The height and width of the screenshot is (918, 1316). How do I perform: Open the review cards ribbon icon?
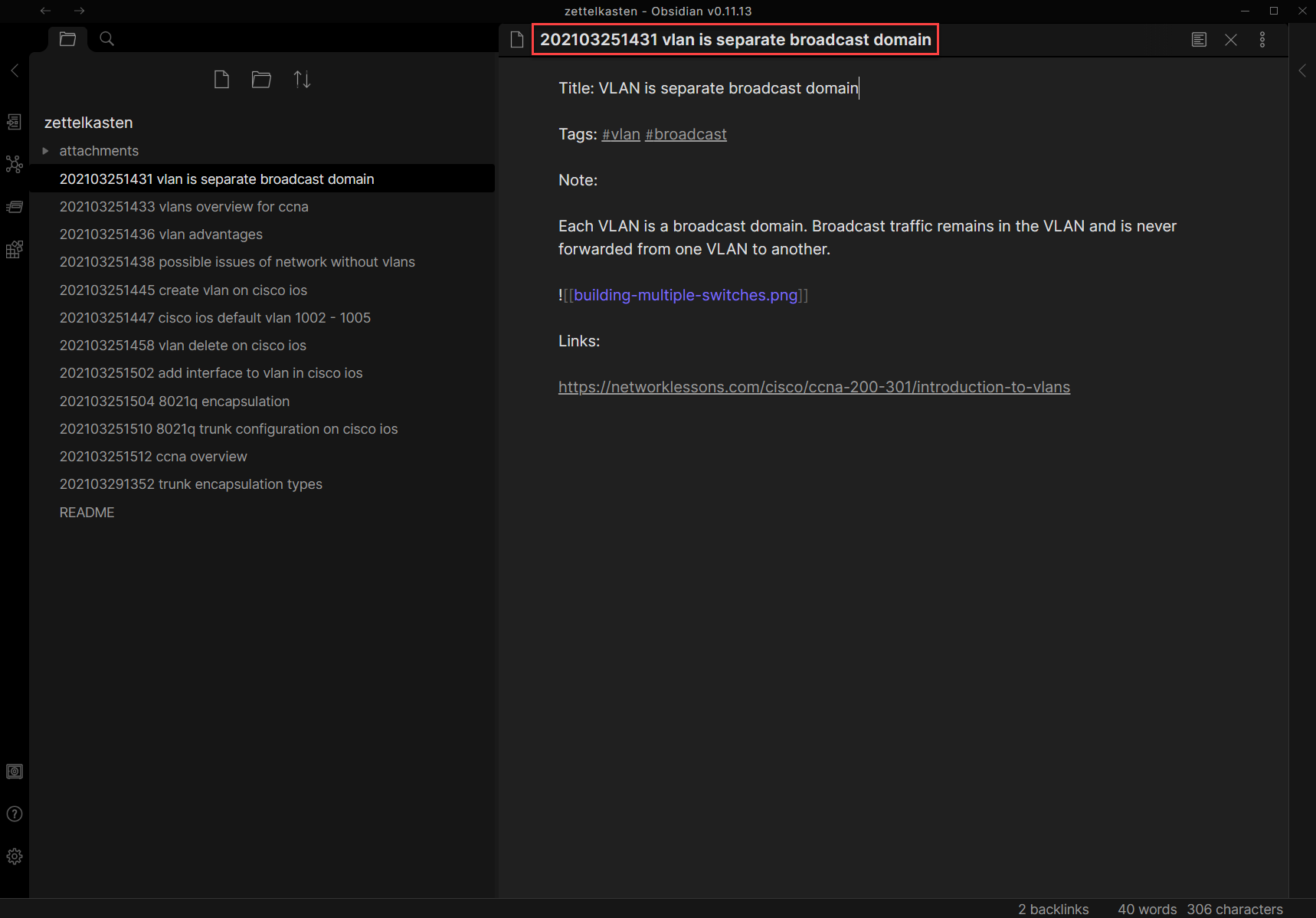point(15,206)
